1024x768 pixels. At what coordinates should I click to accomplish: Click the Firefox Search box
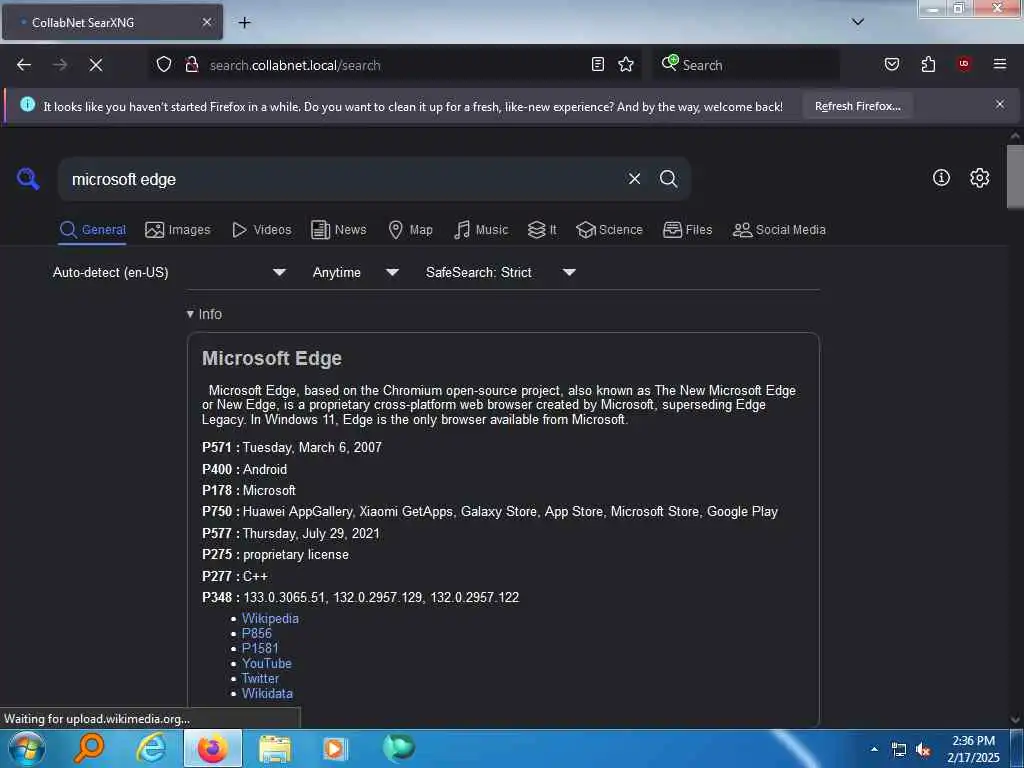(746, 65)
